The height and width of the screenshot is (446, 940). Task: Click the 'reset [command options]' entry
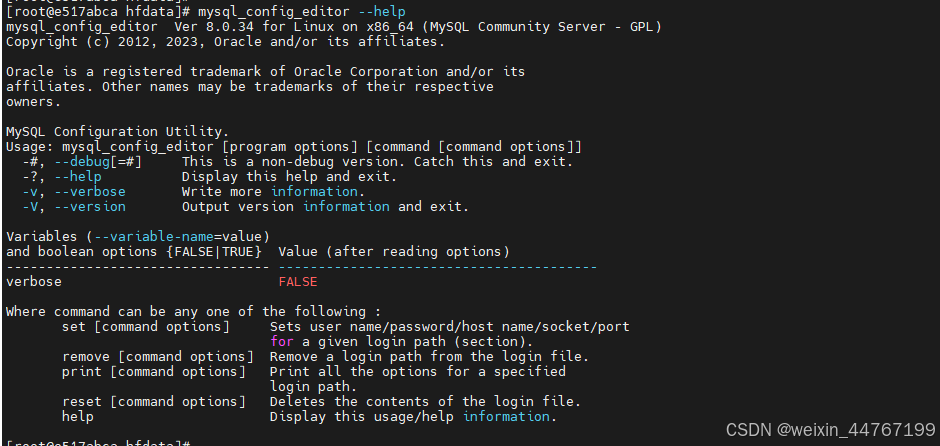click(x=153, y=402)
